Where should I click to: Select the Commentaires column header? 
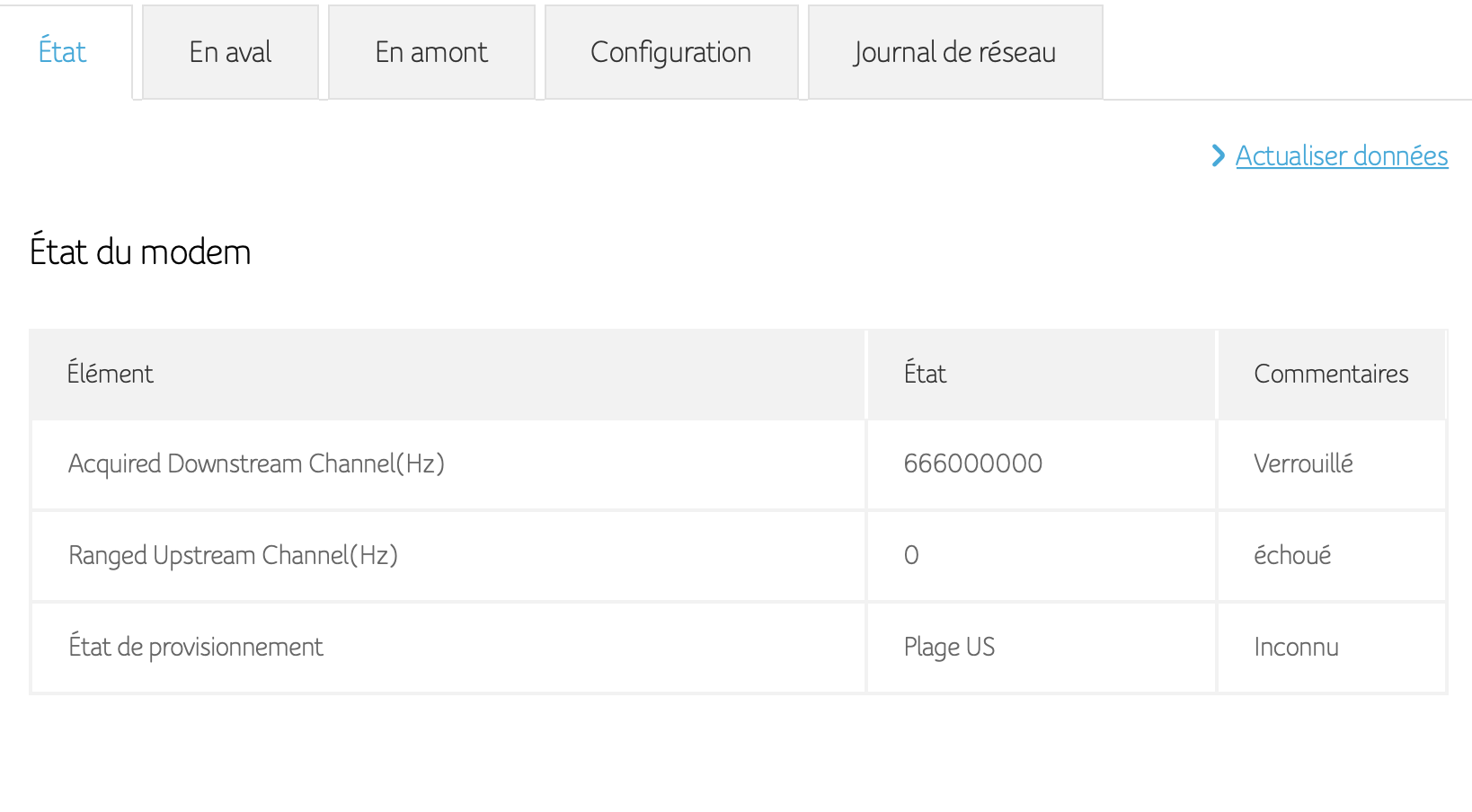click(x=1331, y=374)
